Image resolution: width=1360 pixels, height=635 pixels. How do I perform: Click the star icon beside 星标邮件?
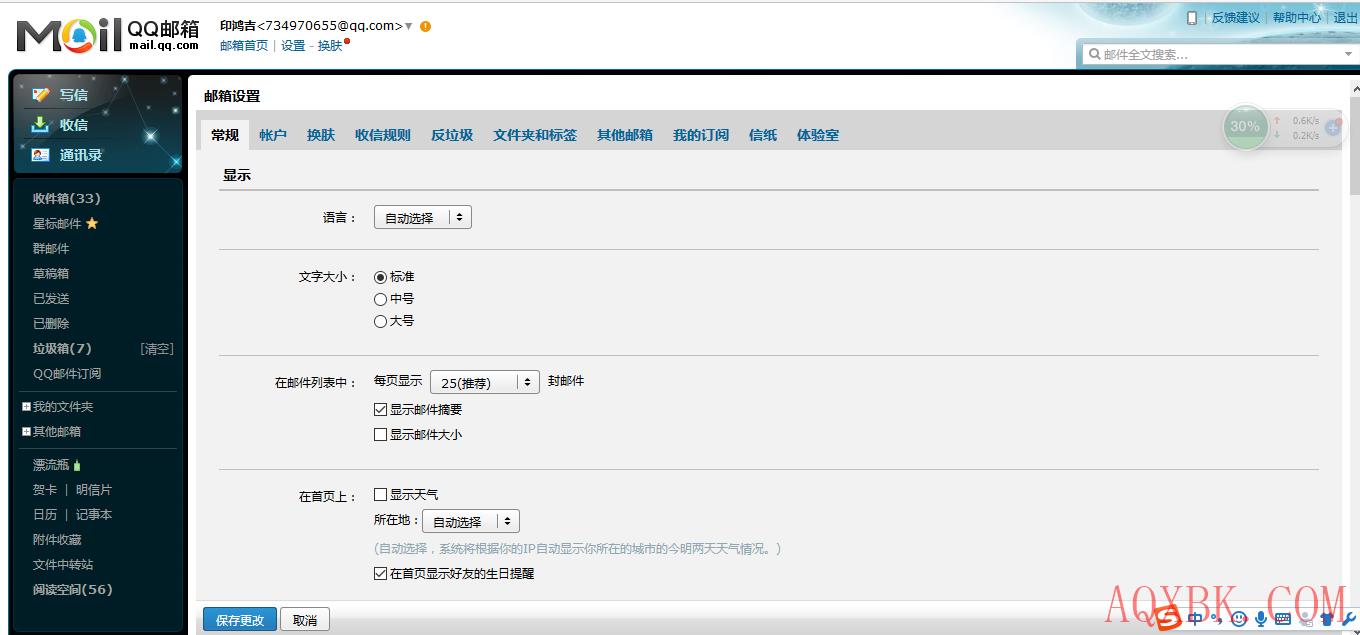(92, 223)
